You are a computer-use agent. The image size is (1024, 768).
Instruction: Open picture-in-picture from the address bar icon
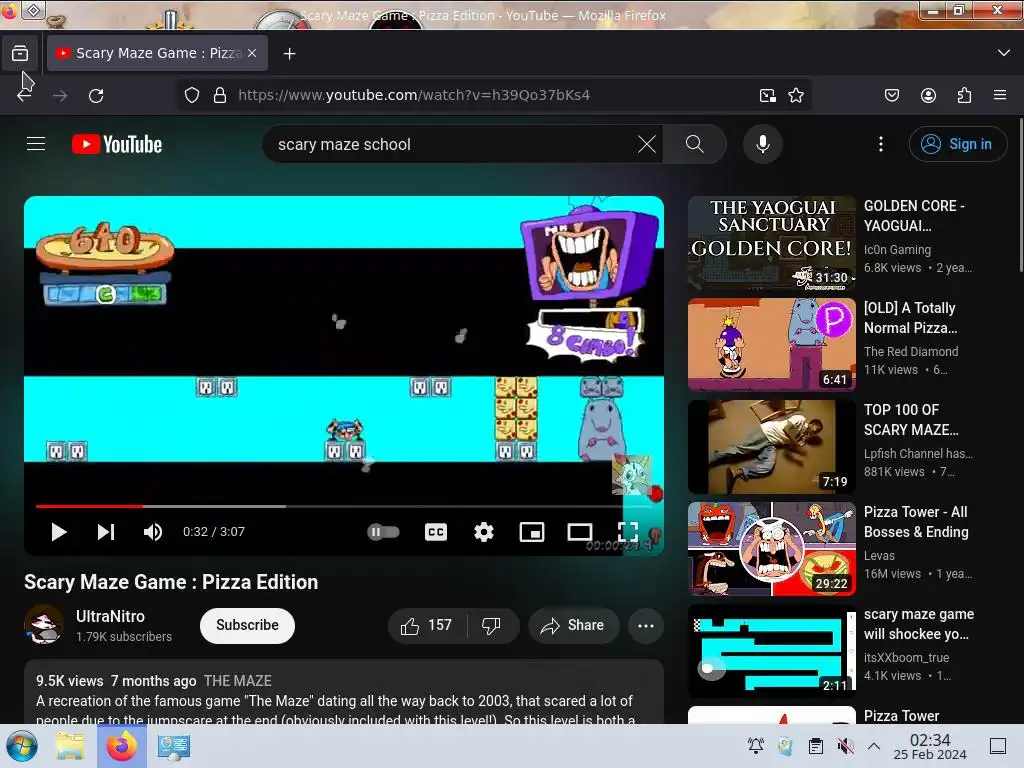point(768,95)
